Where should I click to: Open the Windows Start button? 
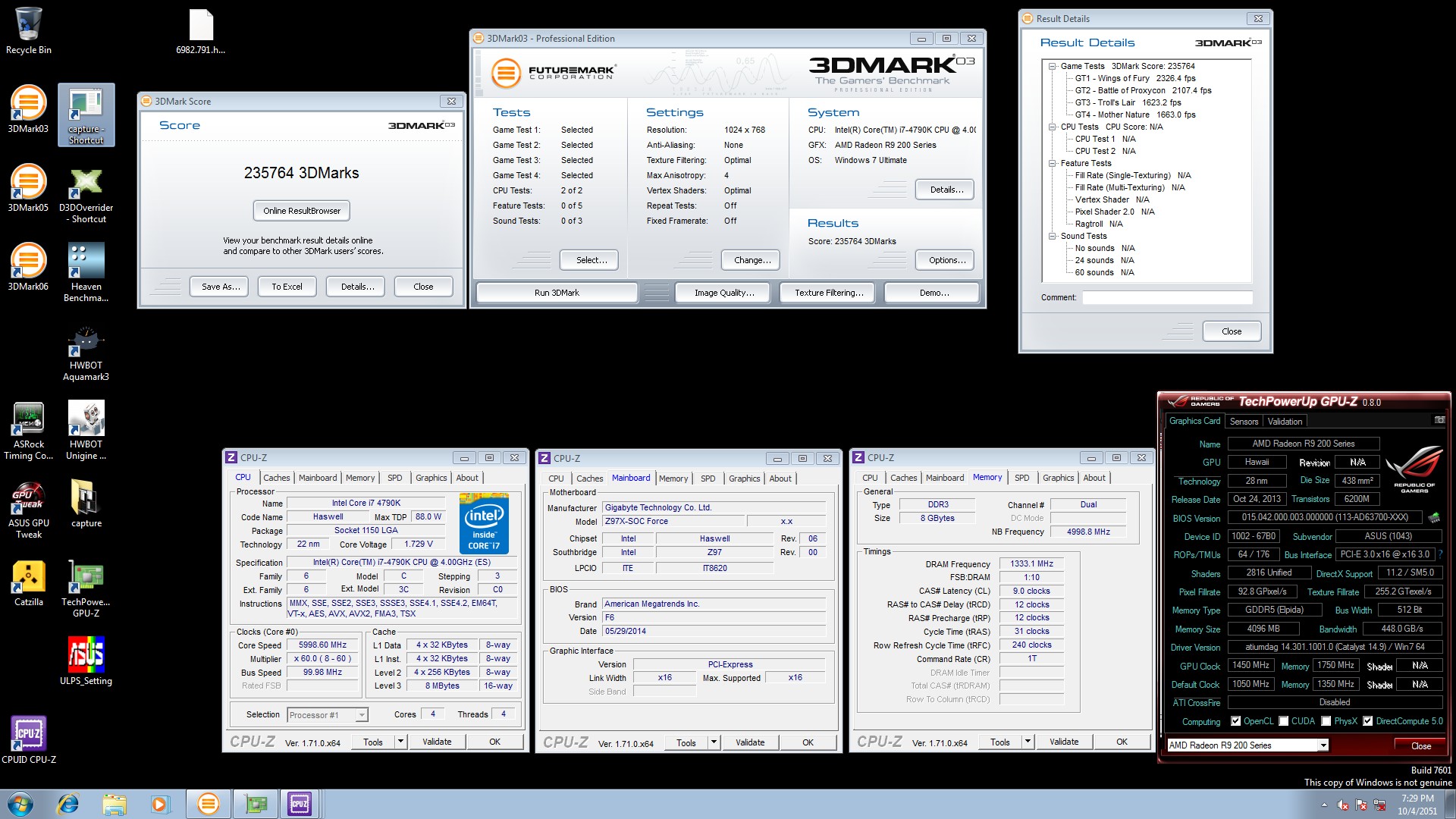pos(20,804)
